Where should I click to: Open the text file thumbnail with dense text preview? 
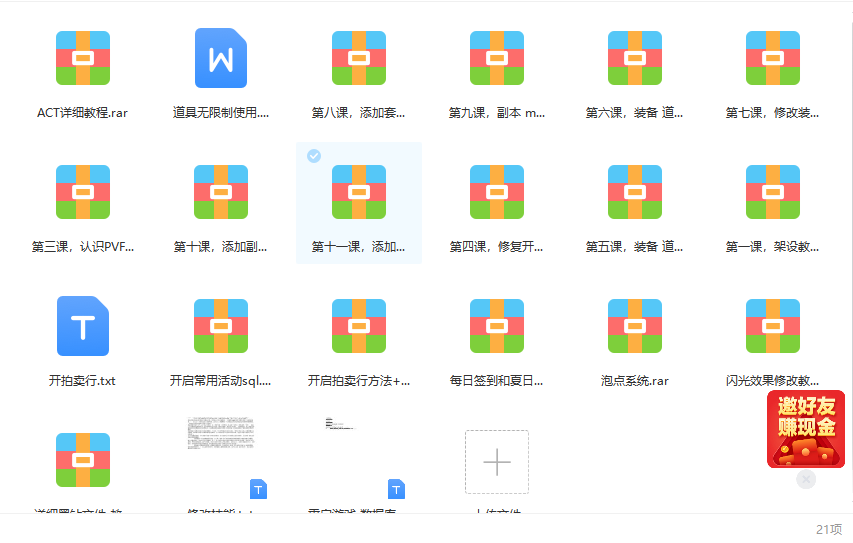point(221,458)
